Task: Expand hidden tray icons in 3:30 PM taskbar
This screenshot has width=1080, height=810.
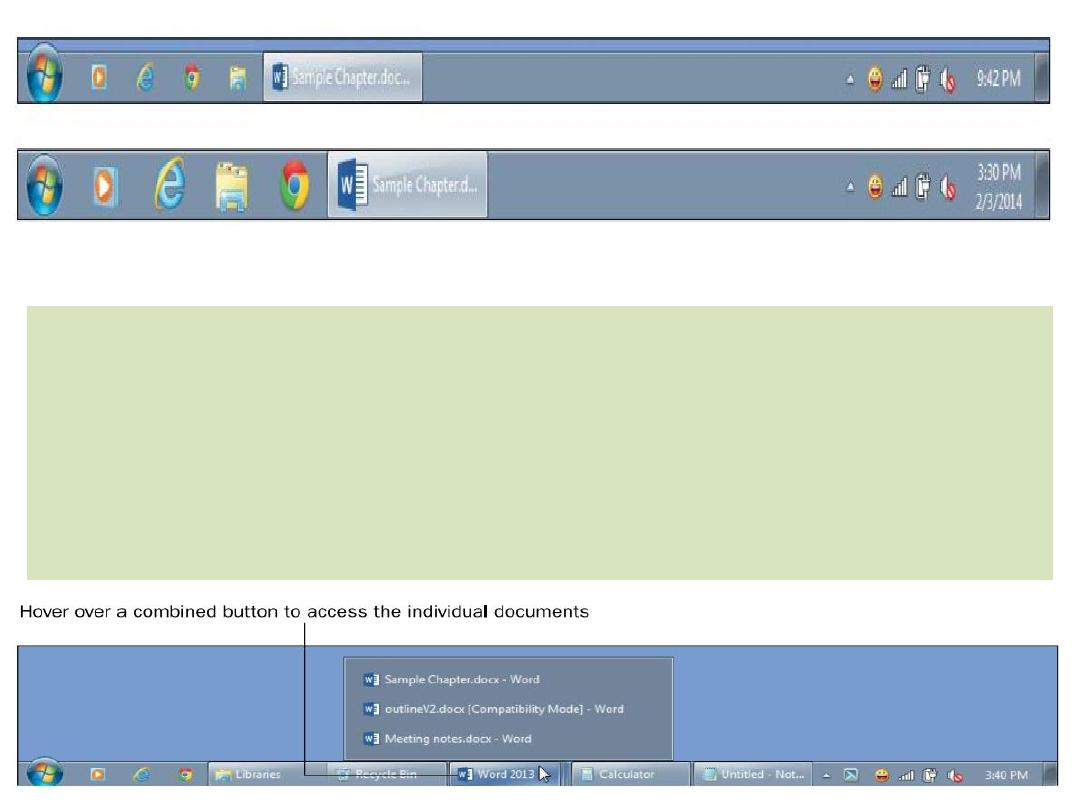Action: (850, 186)
